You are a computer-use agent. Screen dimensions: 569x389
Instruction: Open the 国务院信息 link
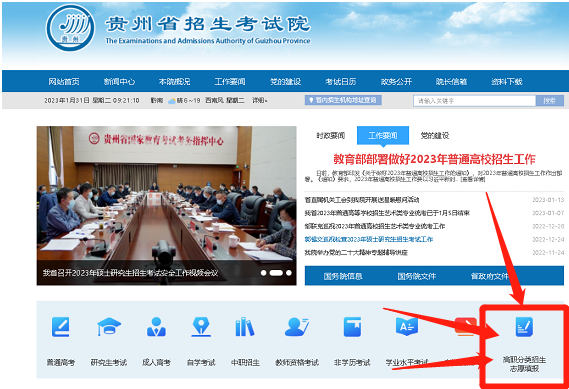pos(343,277)
